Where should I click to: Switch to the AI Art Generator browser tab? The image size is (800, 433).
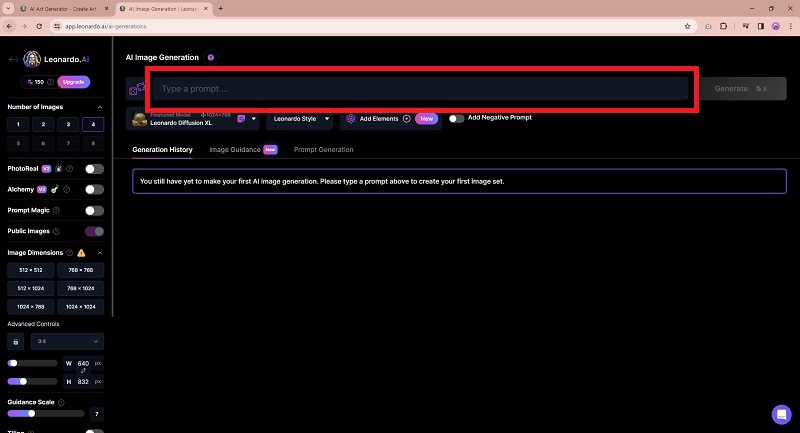pyautogui.click(x=64, y=9)
